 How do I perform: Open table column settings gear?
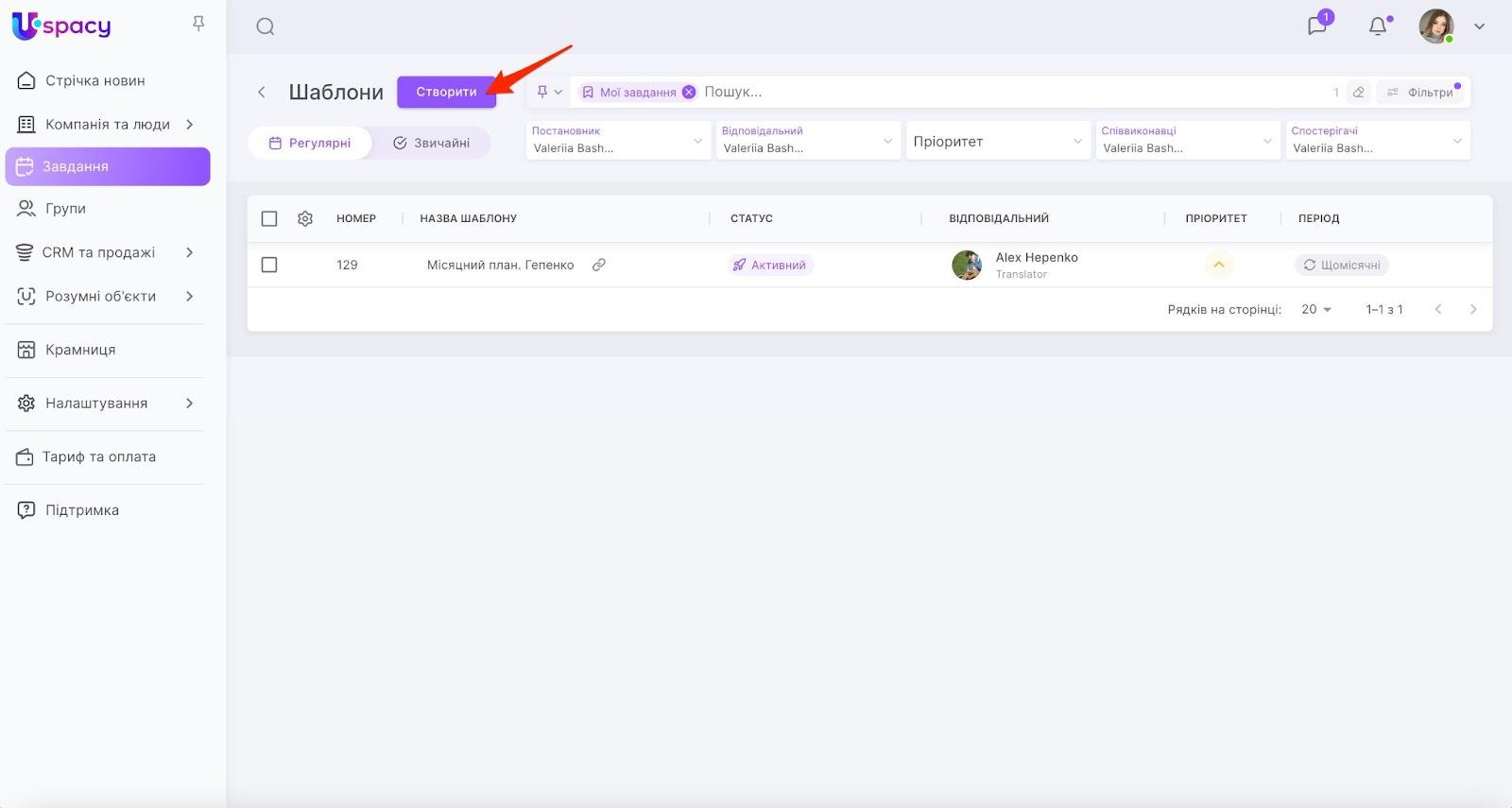pyautogui.click(x=305, y=218)
